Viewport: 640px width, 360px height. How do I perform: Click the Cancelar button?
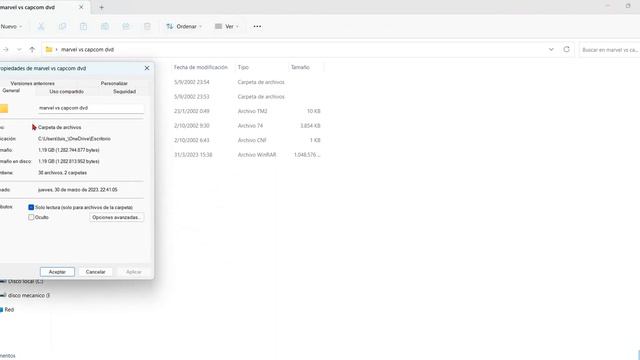pos(96,272)
